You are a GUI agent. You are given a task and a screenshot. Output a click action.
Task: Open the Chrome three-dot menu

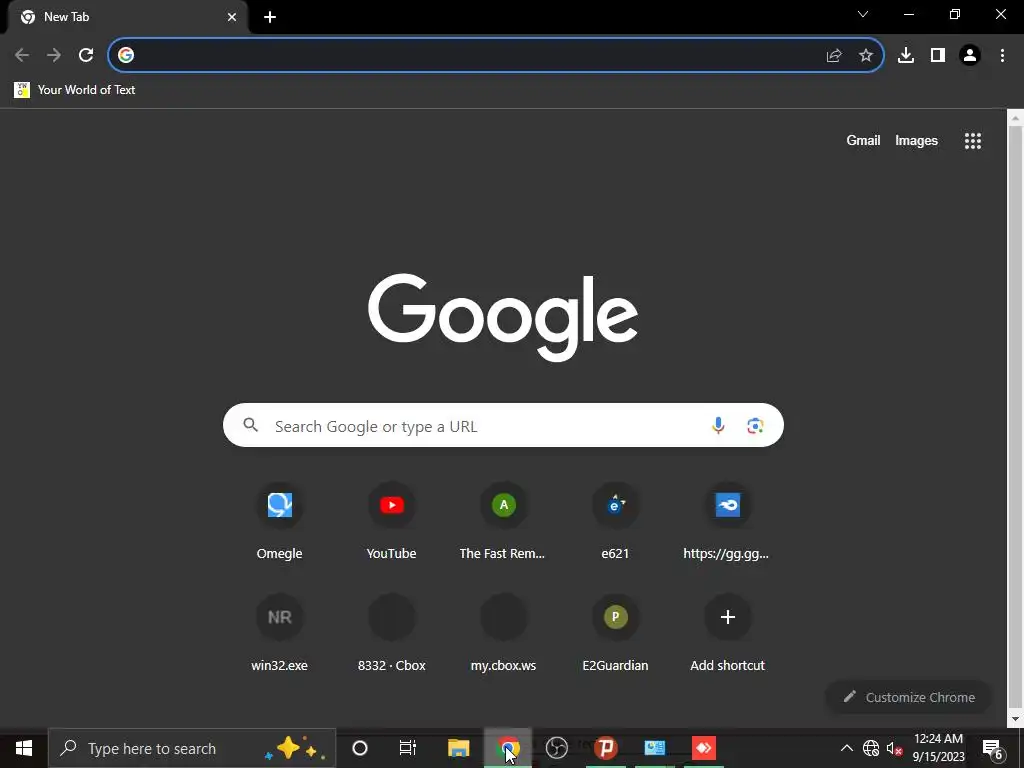pyautogui.click(x=1002, y=55)
